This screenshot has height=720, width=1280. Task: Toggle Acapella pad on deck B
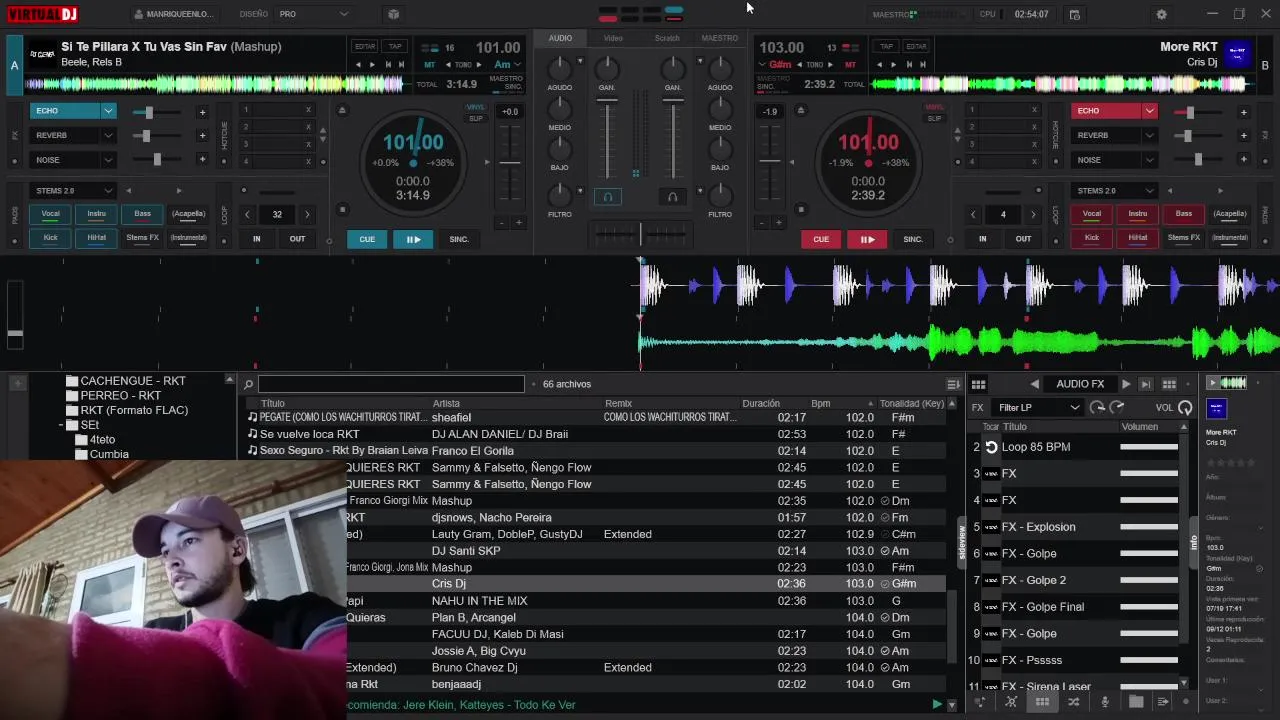(1230, 213)
